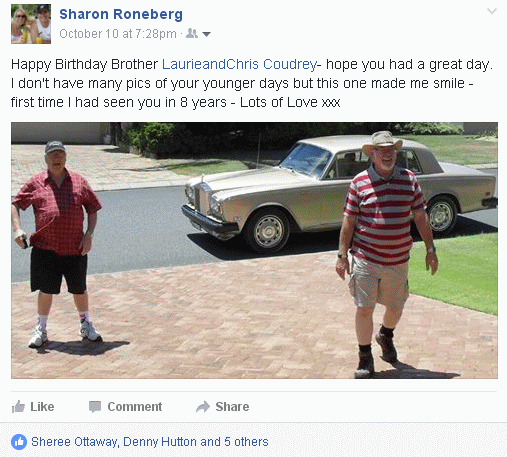The height and width of the screenshot is (457, 507).
Task: Click the October 10 timestamp
Action: [x=118, y=34]
